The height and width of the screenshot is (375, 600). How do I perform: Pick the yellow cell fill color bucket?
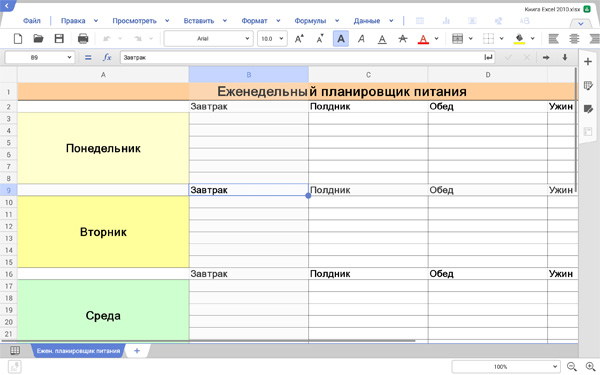click(x=519, y=39)
